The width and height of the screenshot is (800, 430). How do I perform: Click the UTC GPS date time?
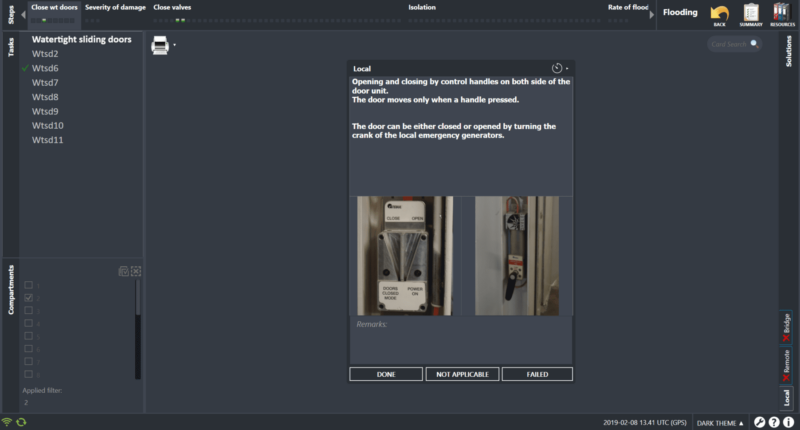(x=645, y=423)
